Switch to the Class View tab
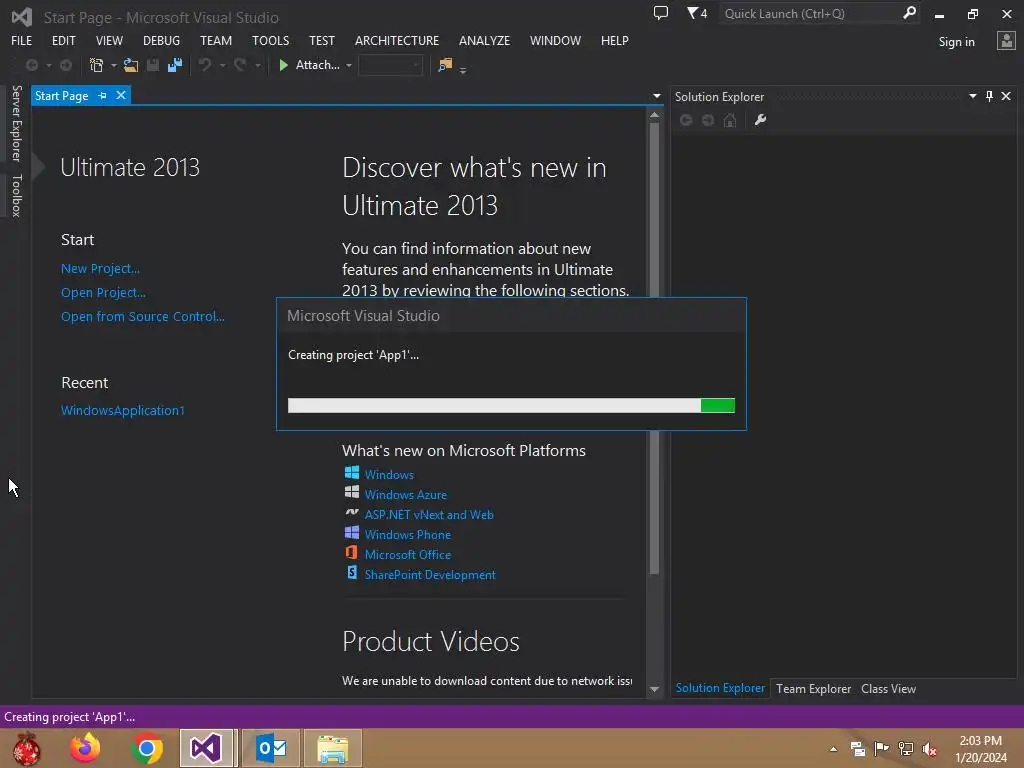The height and width of the screenshot is (768, 1024). (888, 688)
